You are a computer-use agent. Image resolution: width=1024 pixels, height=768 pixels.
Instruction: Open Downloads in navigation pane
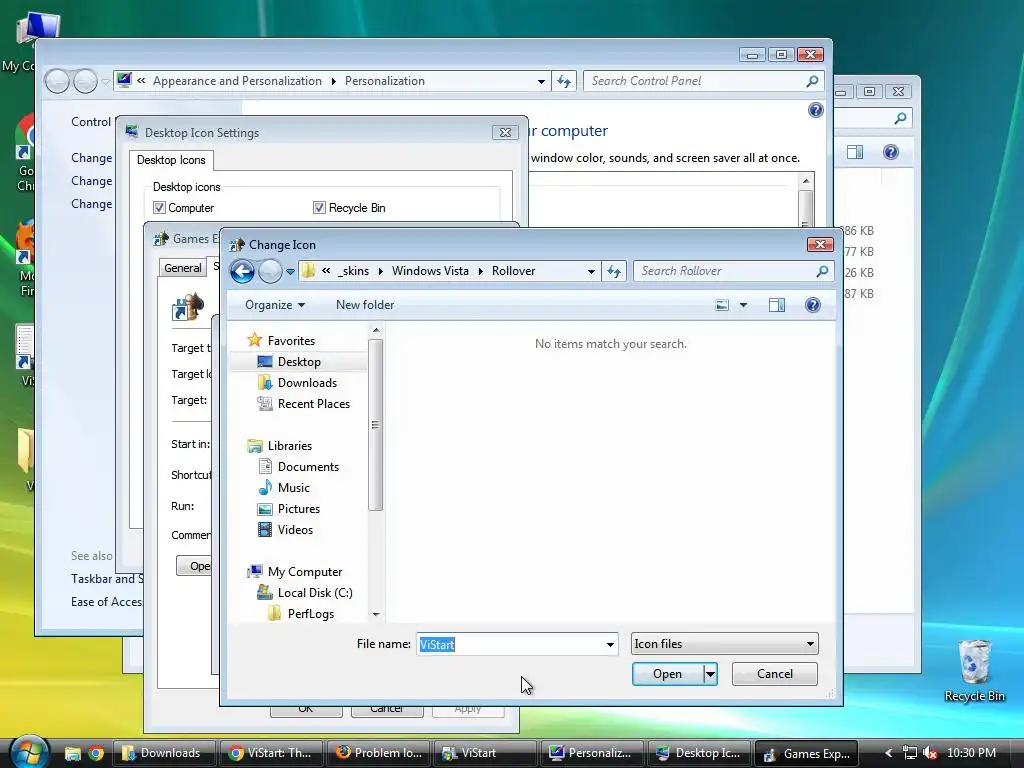307,383
